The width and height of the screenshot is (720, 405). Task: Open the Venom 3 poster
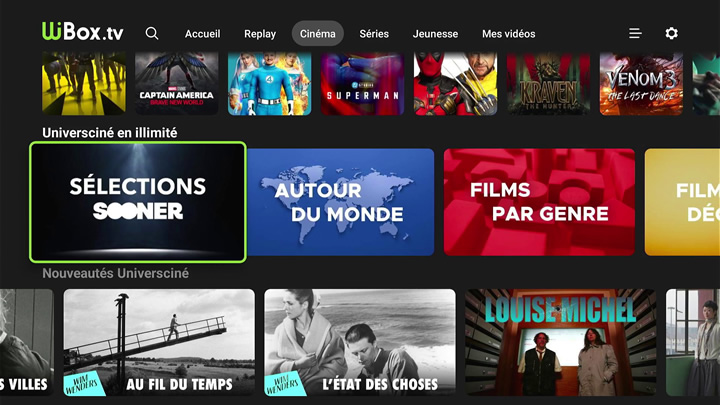click(x=641, y=83)
